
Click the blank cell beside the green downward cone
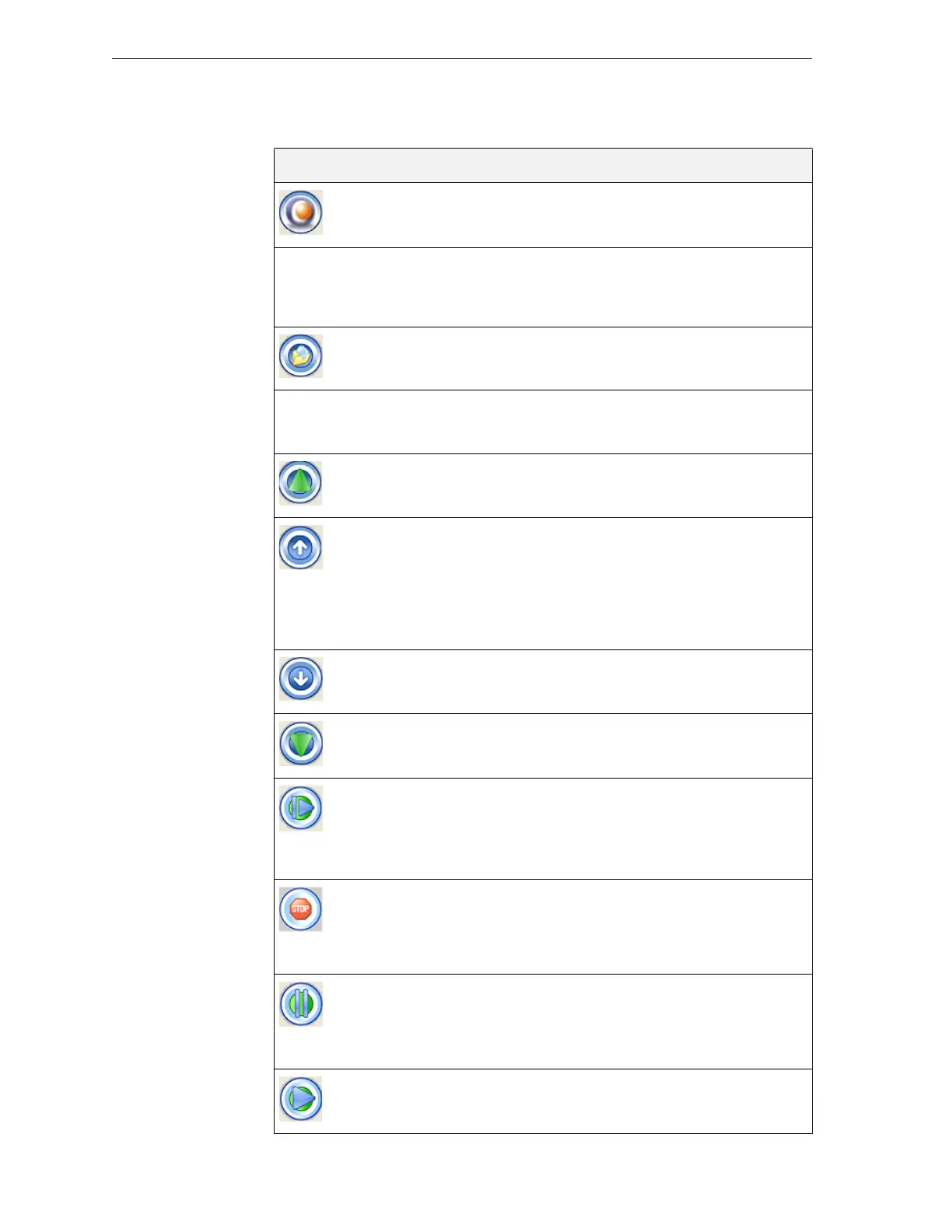[x=568, y=746]
